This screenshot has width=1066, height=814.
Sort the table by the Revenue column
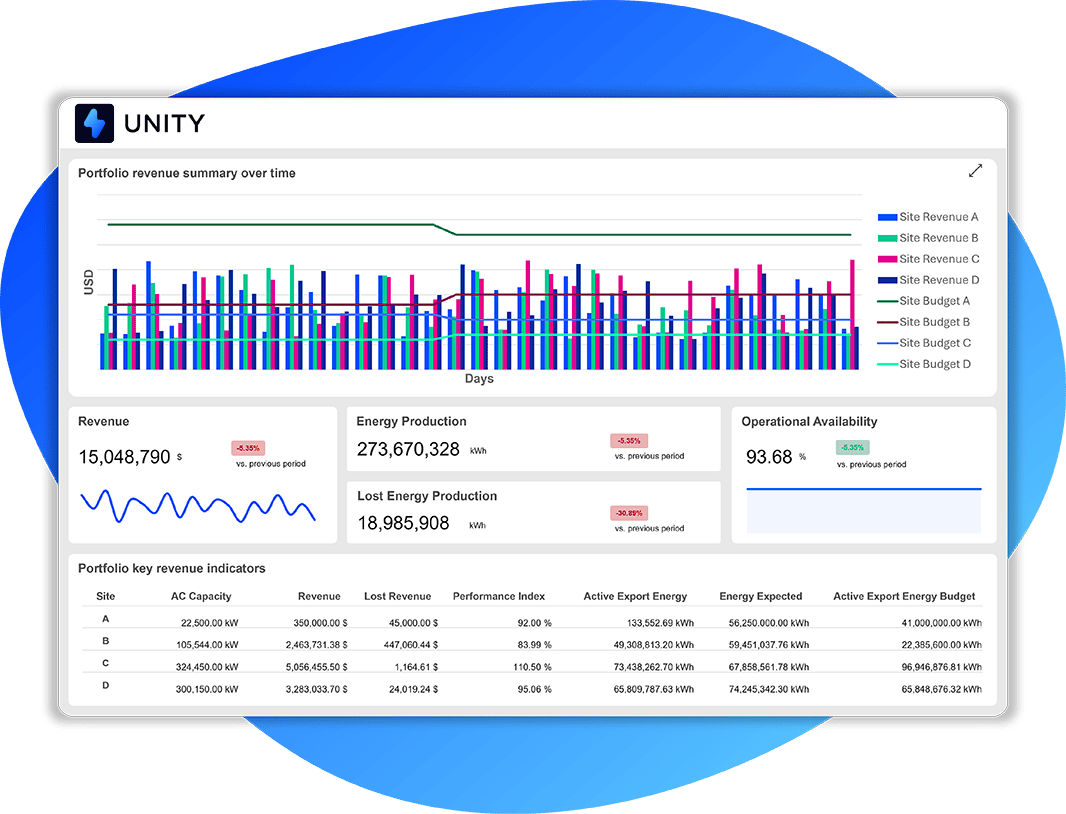[x=319, y=595]
